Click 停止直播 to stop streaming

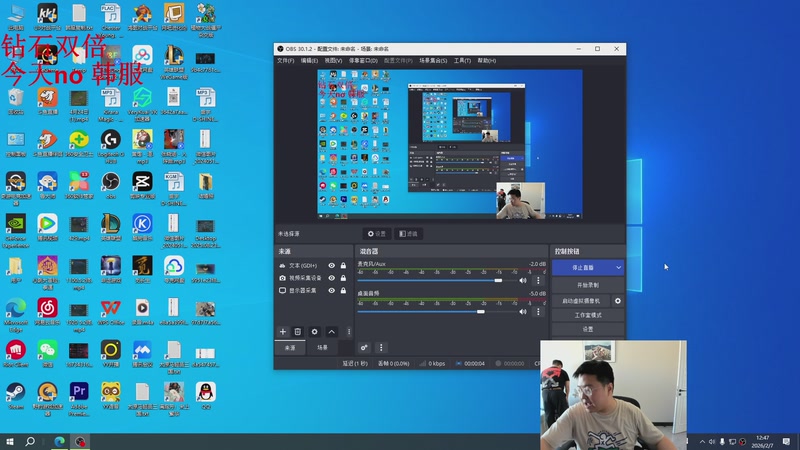point(583,267)
